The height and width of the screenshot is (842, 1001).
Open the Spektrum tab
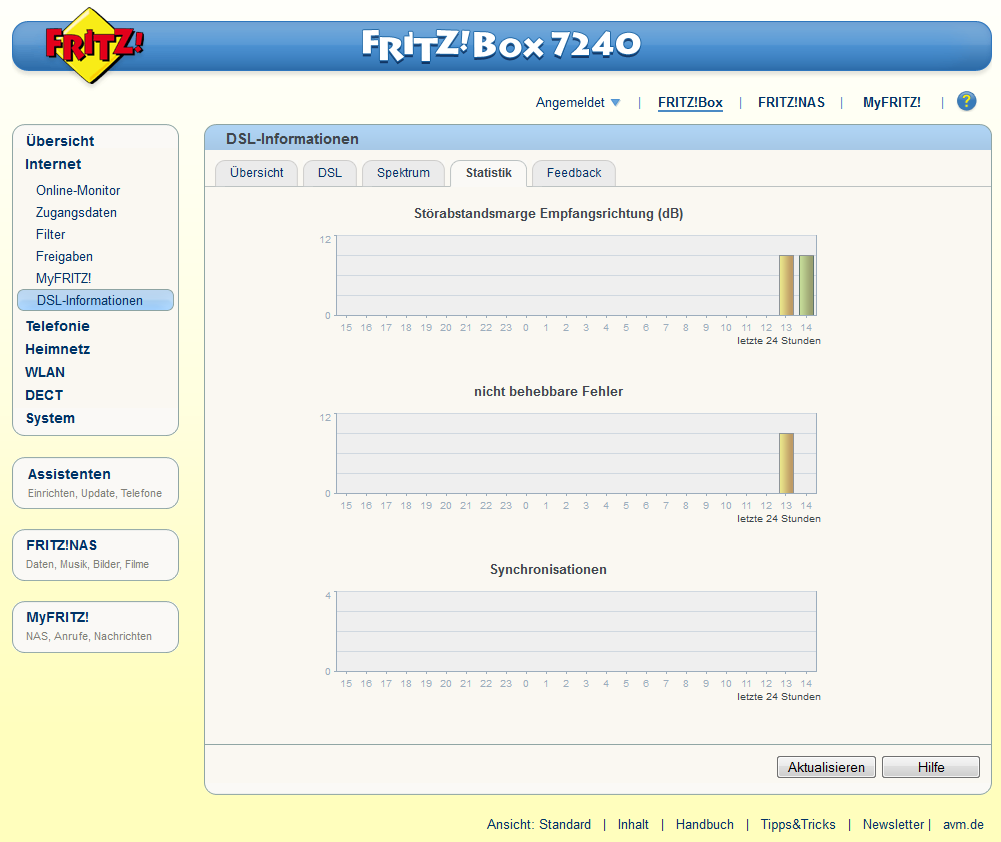coord(403,173)
